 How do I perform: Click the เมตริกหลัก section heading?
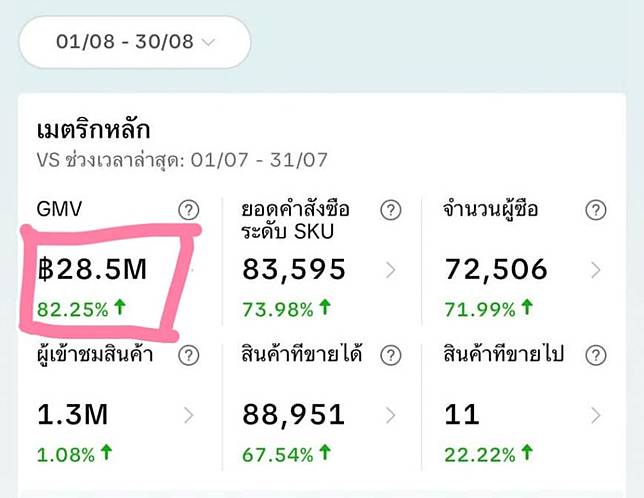[x=92, y=130]
